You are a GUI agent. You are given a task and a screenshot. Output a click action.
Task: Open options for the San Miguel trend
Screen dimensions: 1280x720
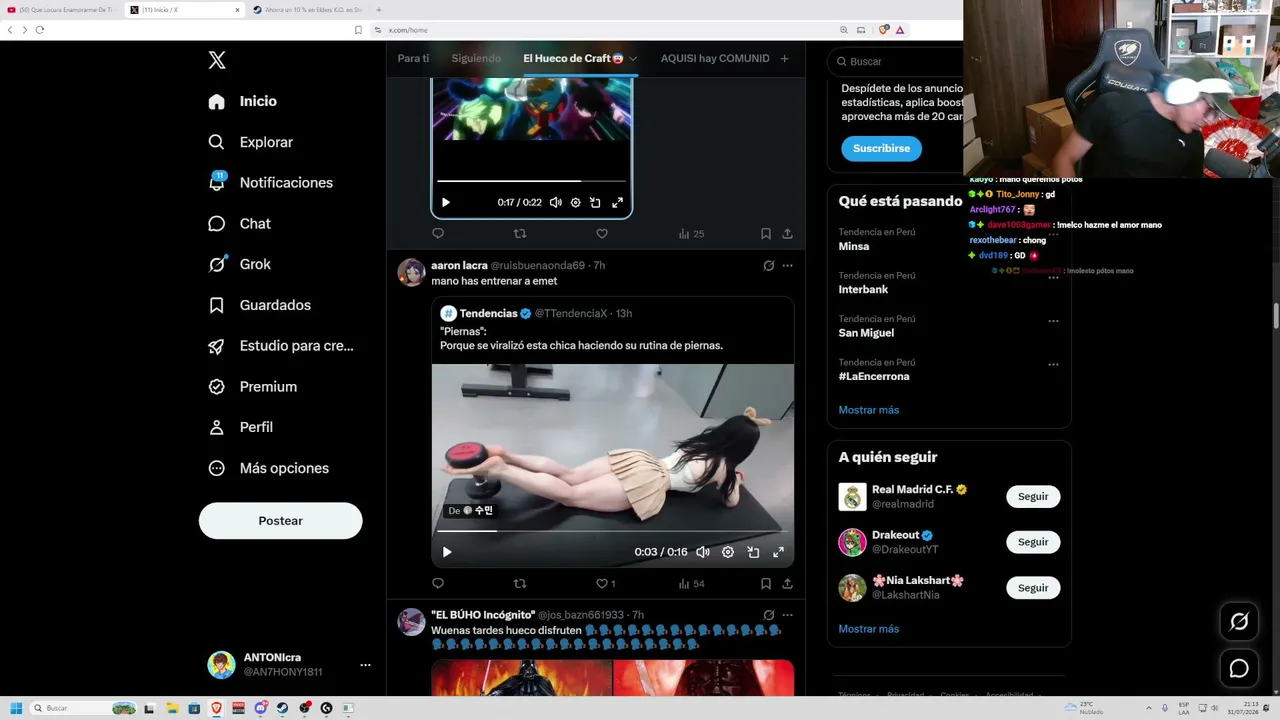pyautogui.click(x=1053, y=321)
